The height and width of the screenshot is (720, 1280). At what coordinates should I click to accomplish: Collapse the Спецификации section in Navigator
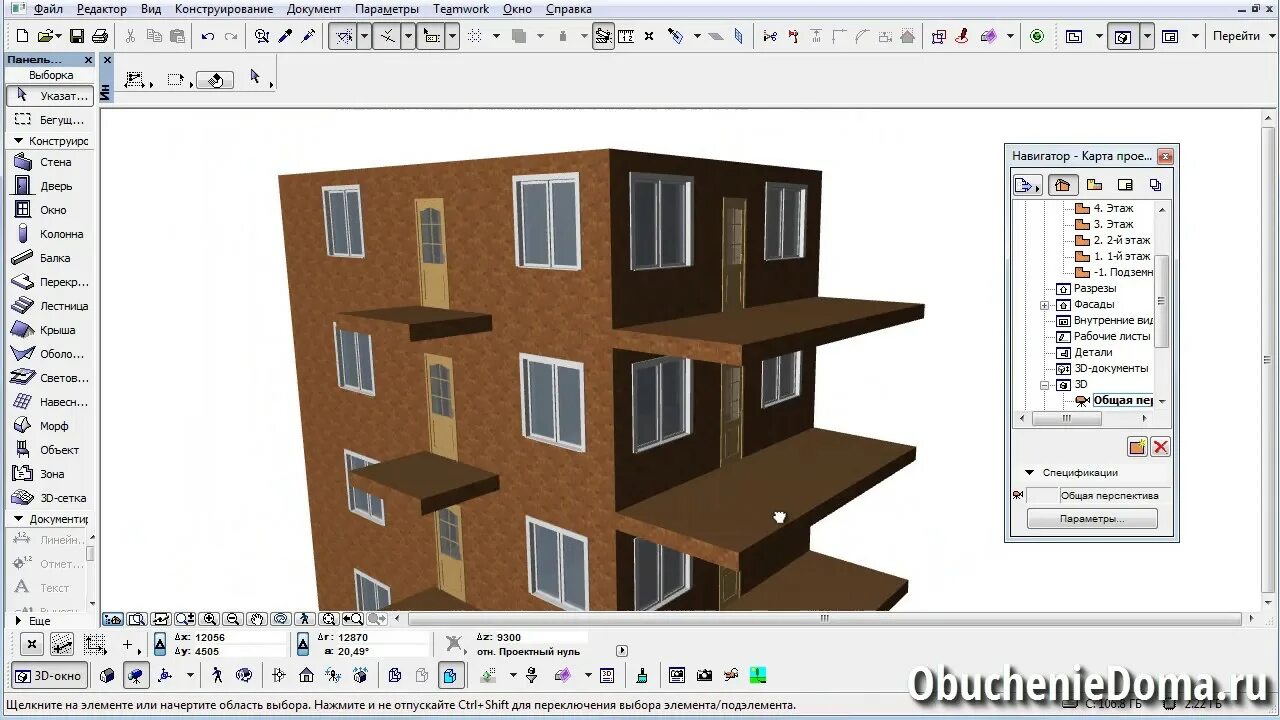click(x=1028, y=473)
